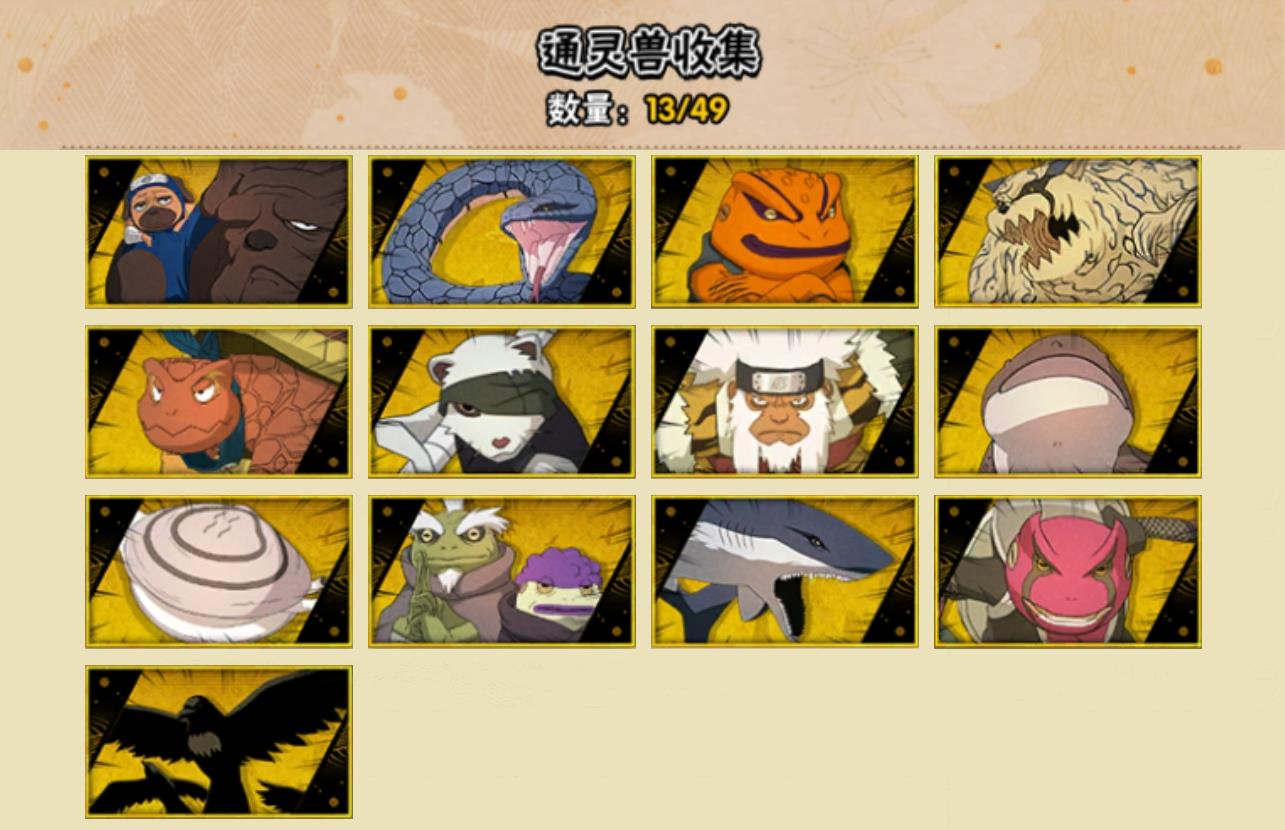This screenshot has width=1285, height=830.
Task: Open the purple giant salamander card
Action: [x=1068, y=401]
